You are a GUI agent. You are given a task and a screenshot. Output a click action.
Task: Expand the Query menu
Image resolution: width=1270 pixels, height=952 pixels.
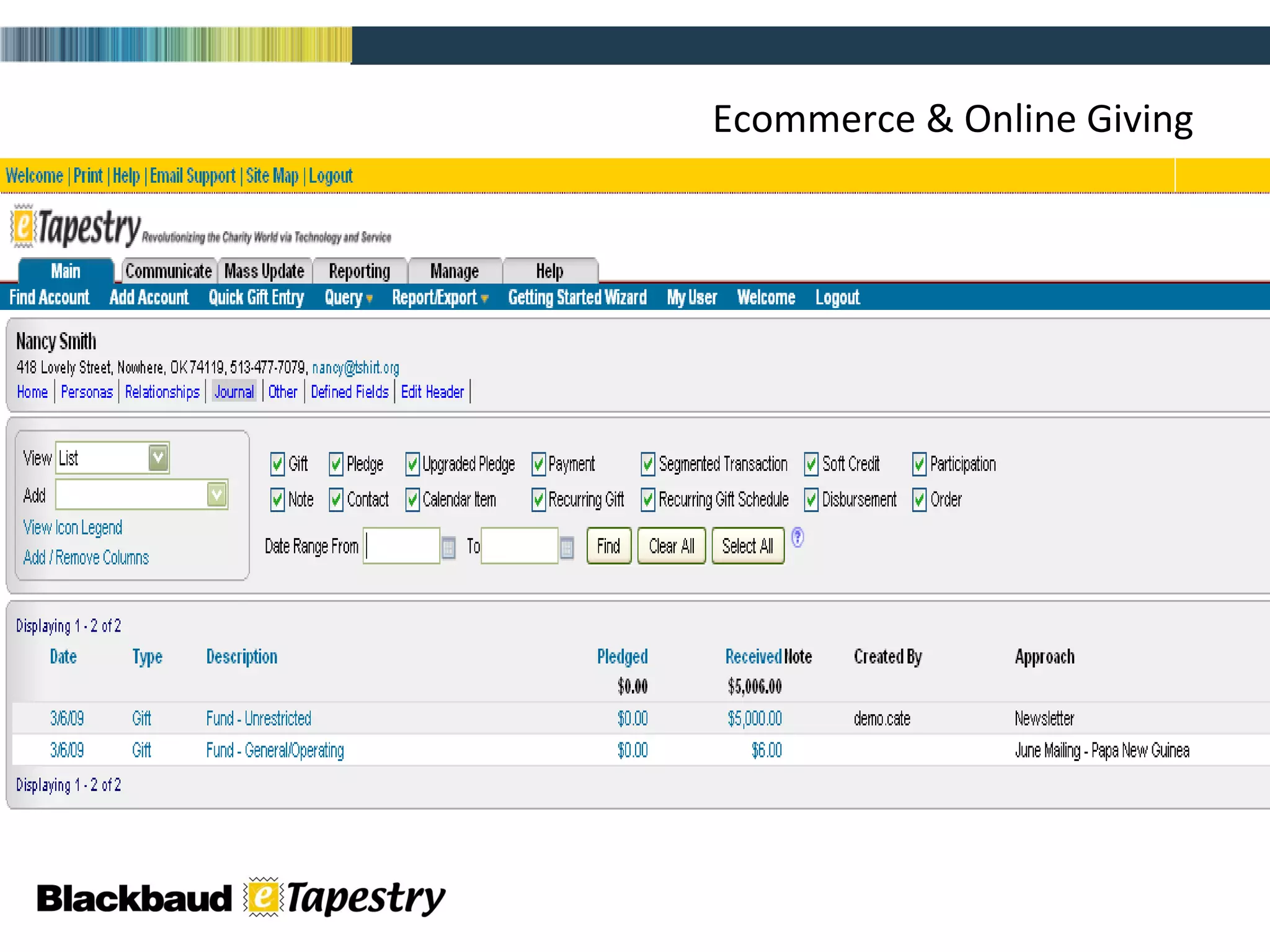[349, 297]
